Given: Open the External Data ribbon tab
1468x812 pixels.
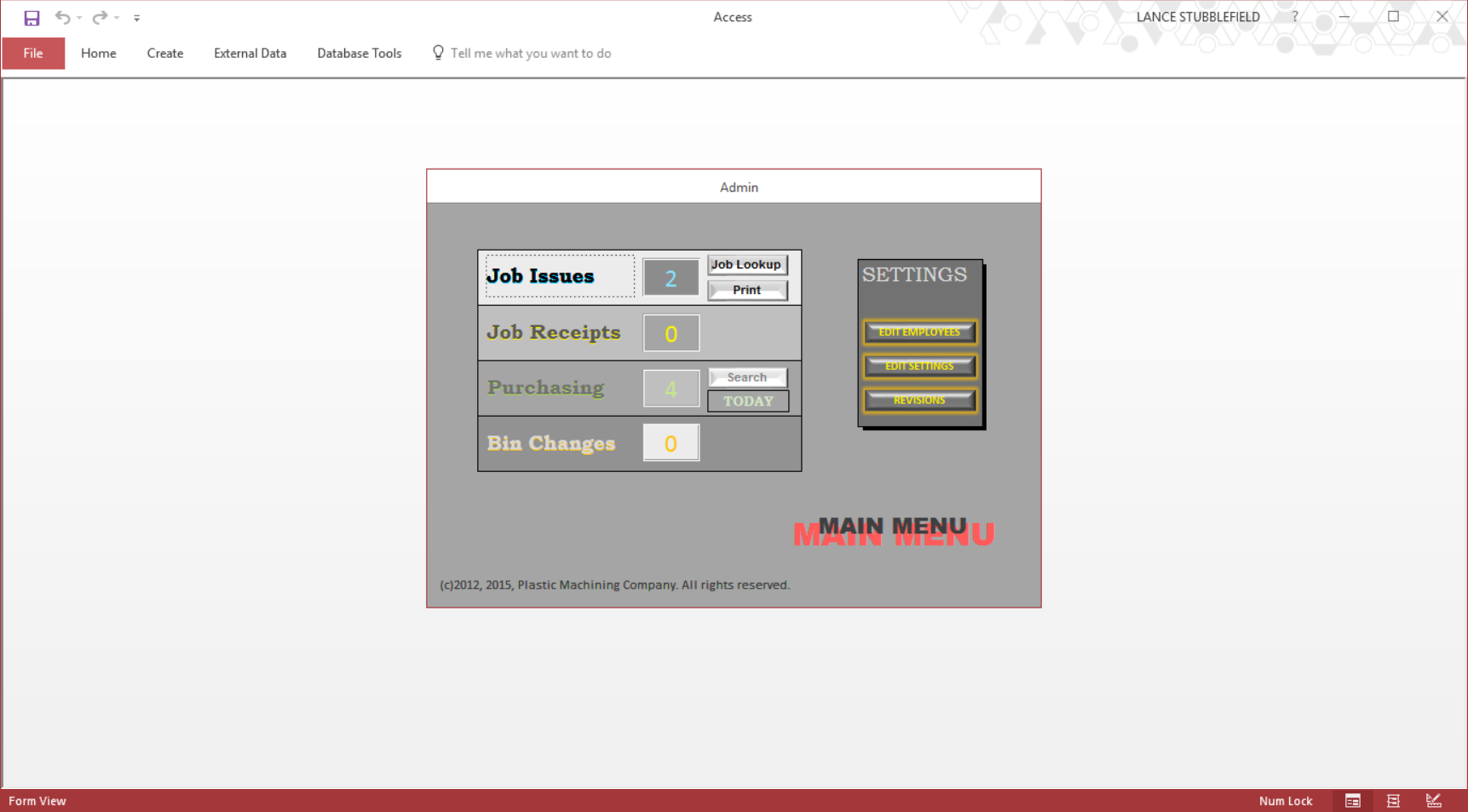Looking at the screenshot, I should [x=250, y=53].
